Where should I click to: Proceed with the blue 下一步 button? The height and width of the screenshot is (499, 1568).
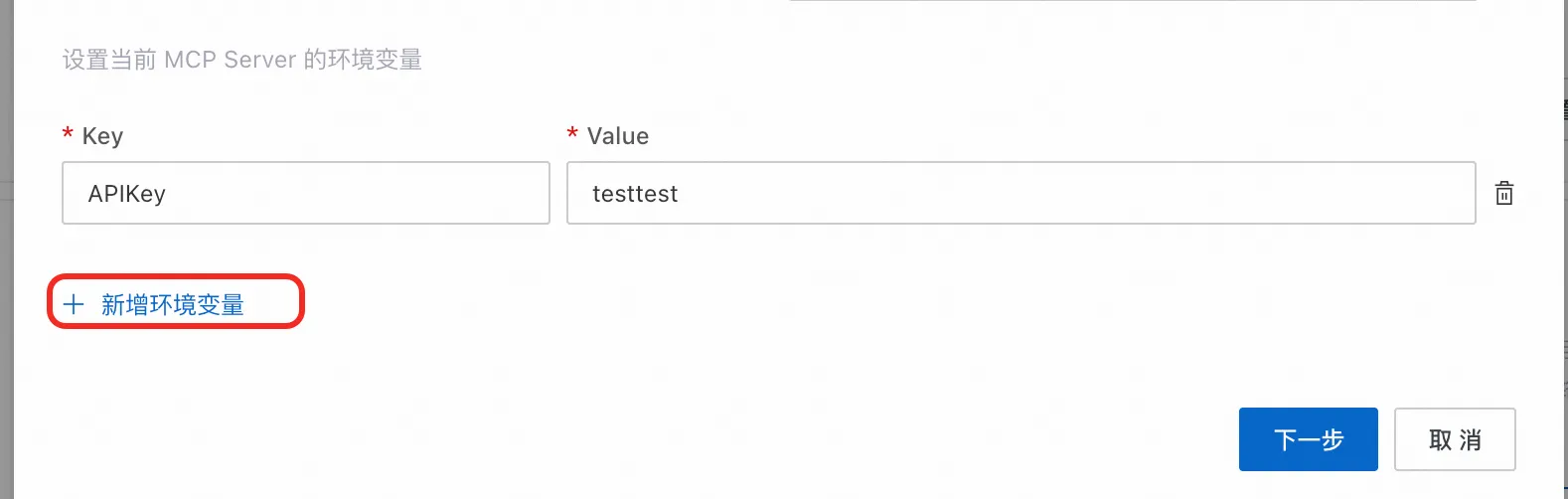(x=1309, y=439)
